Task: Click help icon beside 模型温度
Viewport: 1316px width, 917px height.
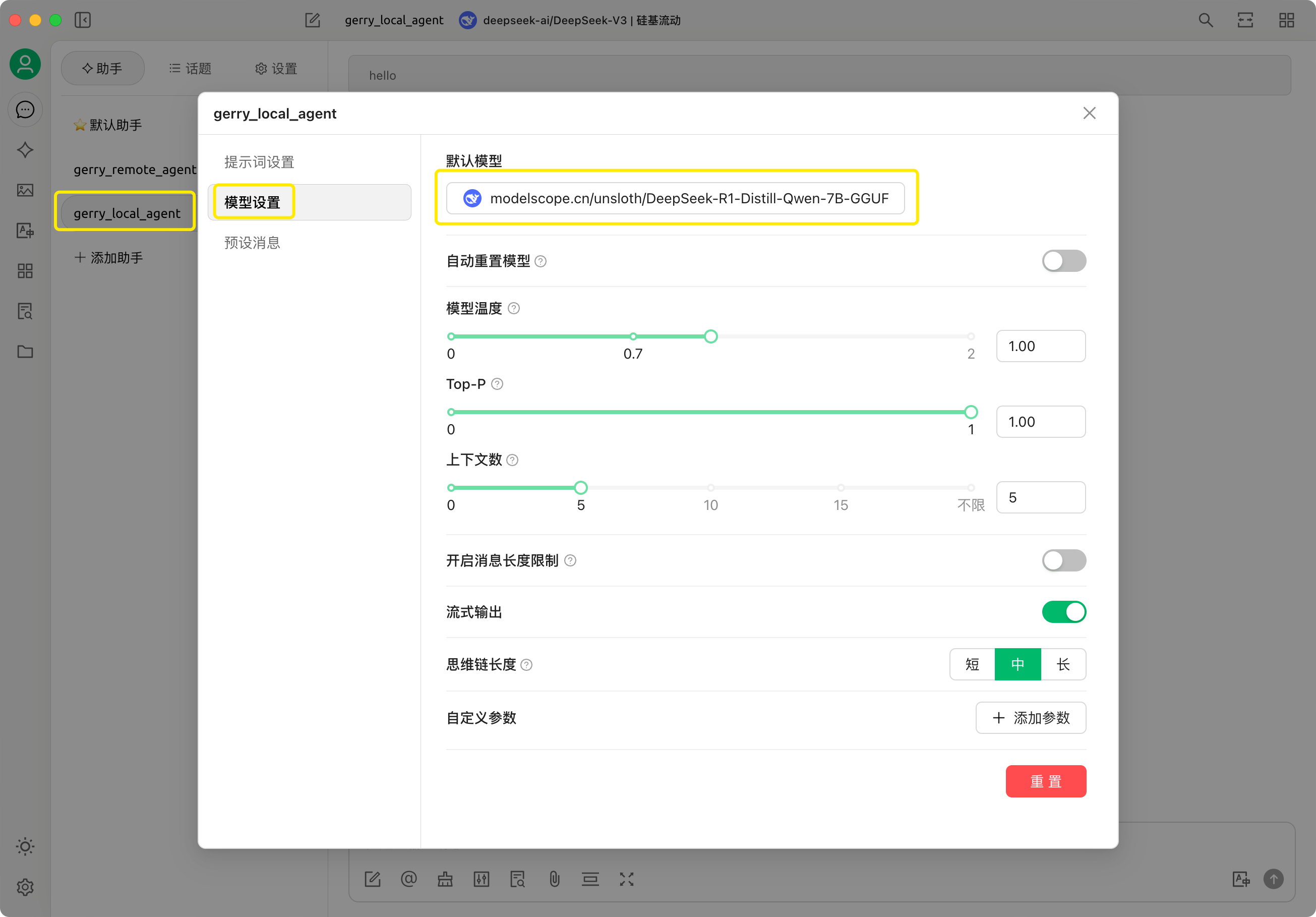Action: (514, 309)
